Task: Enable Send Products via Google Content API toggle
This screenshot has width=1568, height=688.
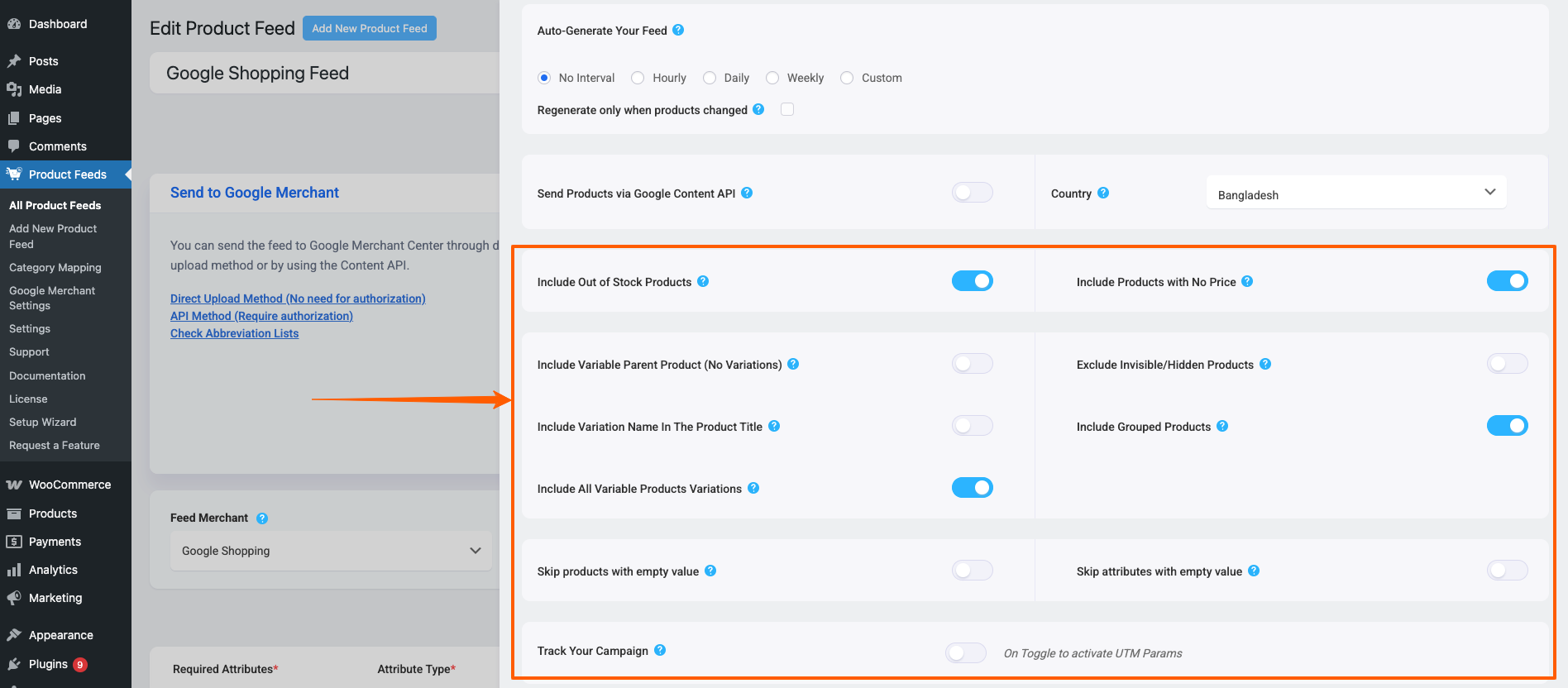Action: click(x=973, y=193)
